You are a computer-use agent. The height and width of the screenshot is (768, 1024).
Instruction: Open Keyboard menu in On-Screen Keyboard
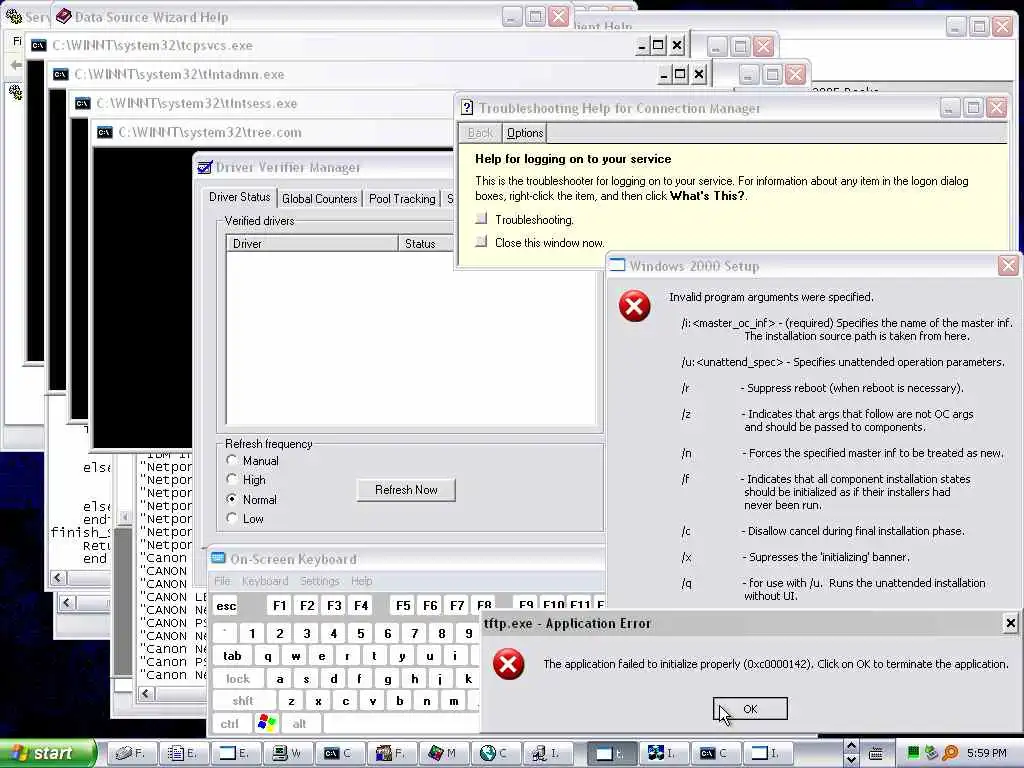pyautogui.click(x=264, y=581)
